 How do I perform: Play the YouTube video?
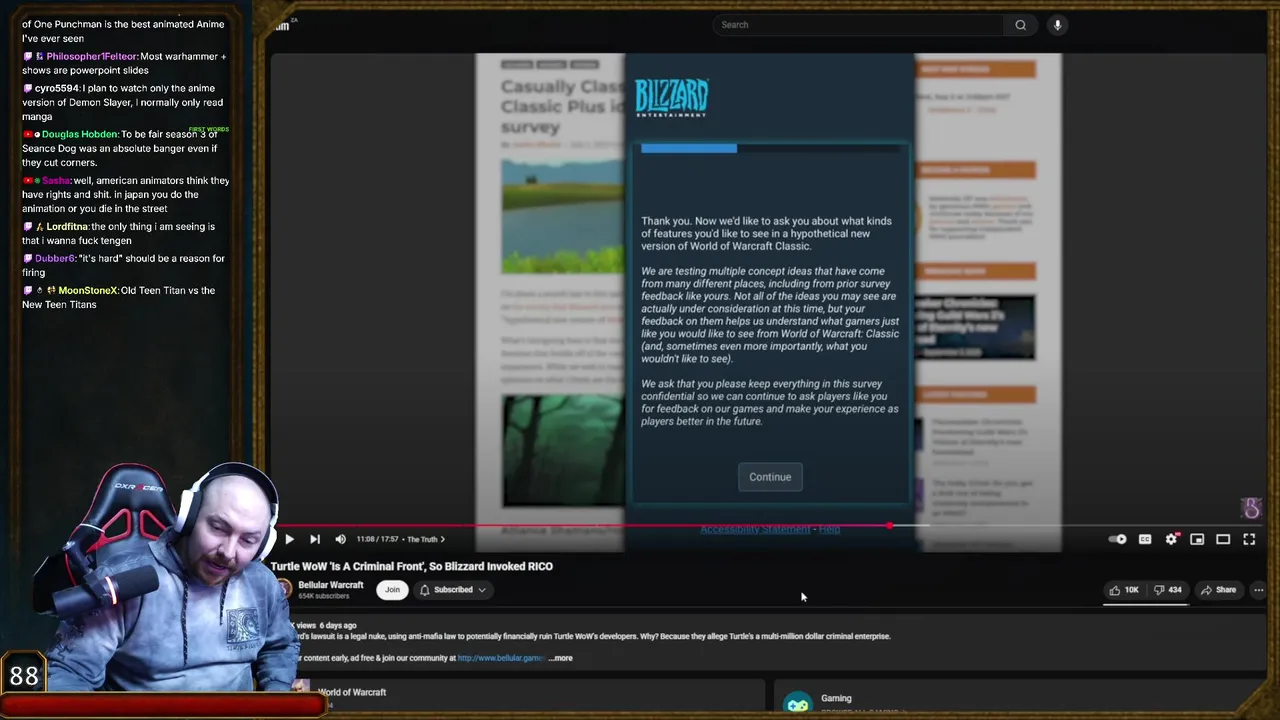[x=289, y=539]
